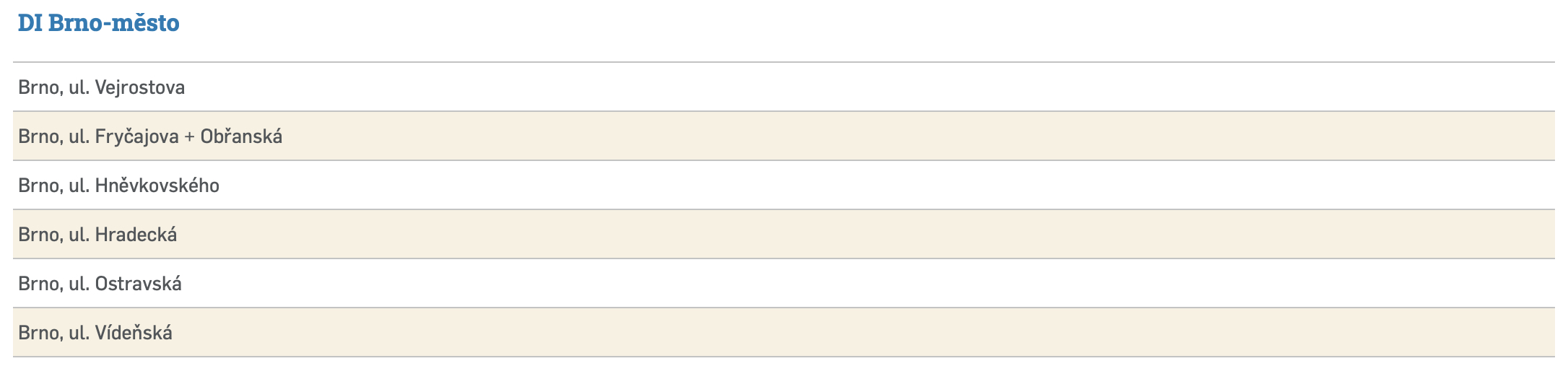Viewport: 1568px width, 374px height.
Task: Click "ul." in the Ostravská row
Action: coord(79,284)
